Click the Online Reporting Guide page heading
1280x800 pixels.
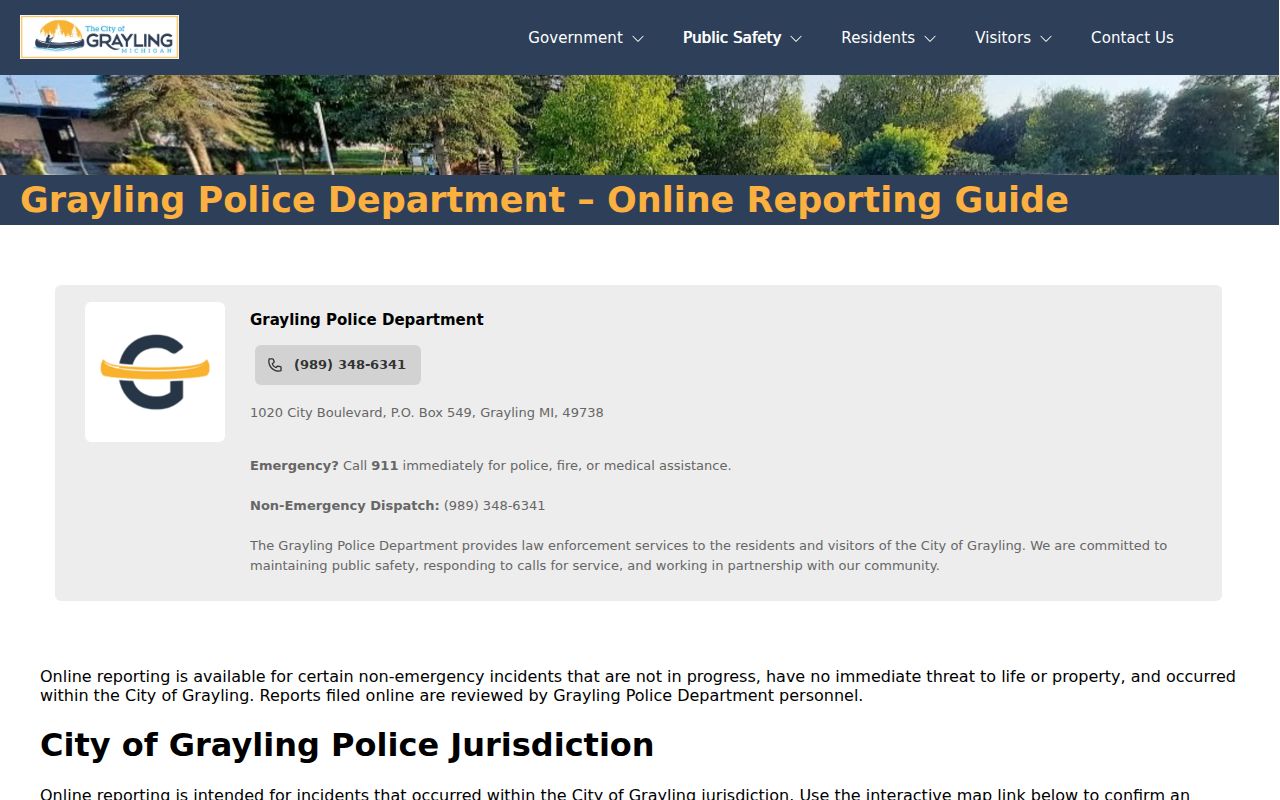(544, 200)
